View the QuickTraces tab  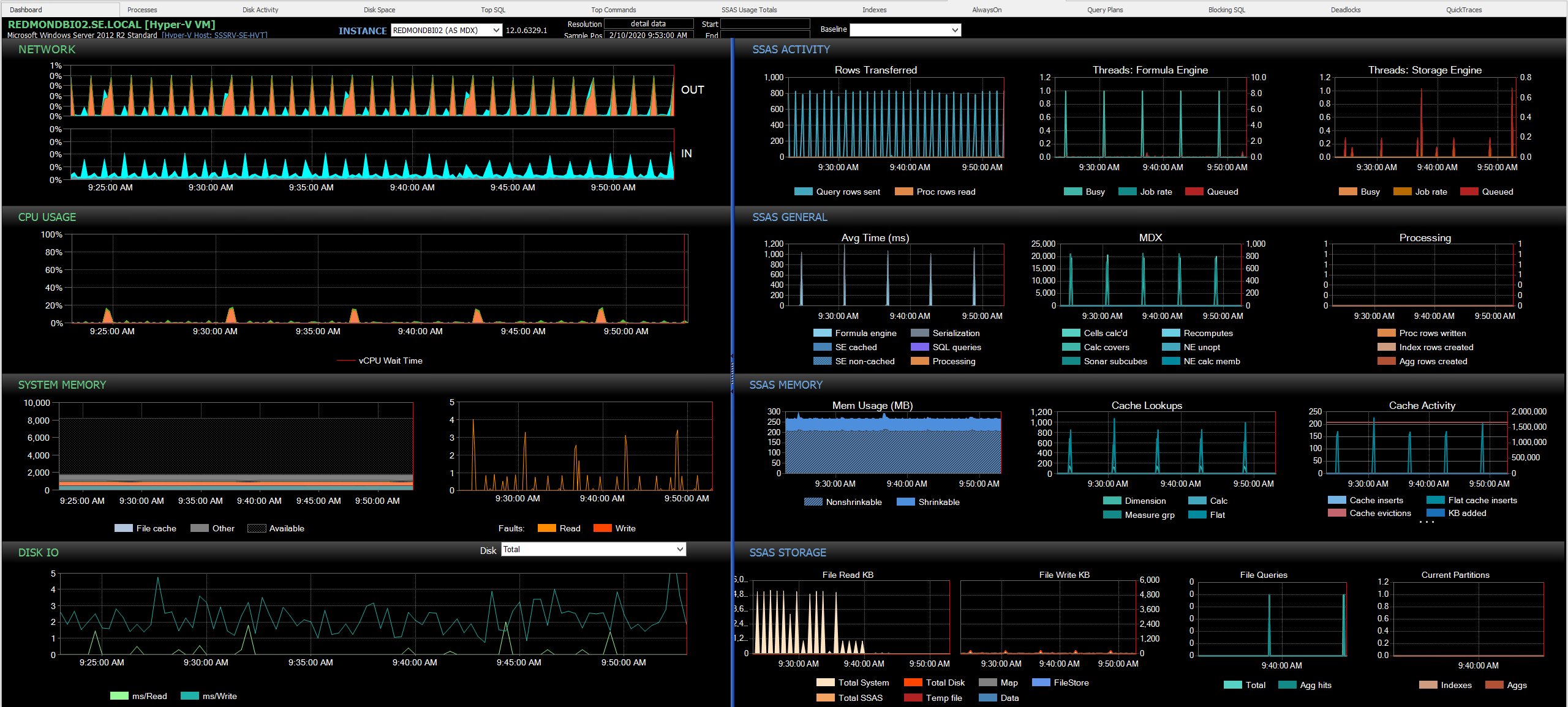coord(1463,9)
